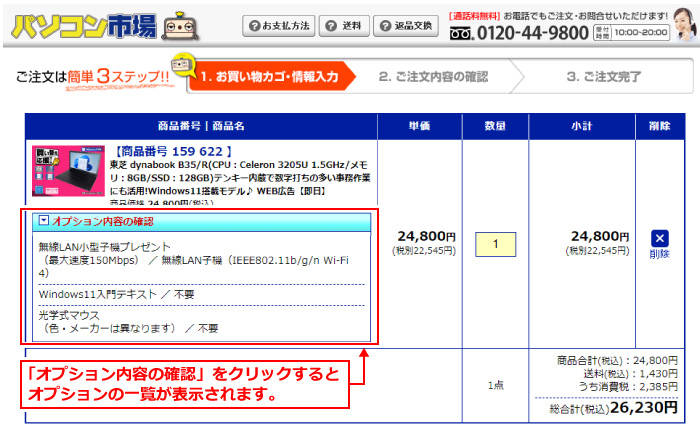Image resolution: width=700 pixels, height=440 pixels.
Task: Click the operator photo in the header
Action: point(683,22)
